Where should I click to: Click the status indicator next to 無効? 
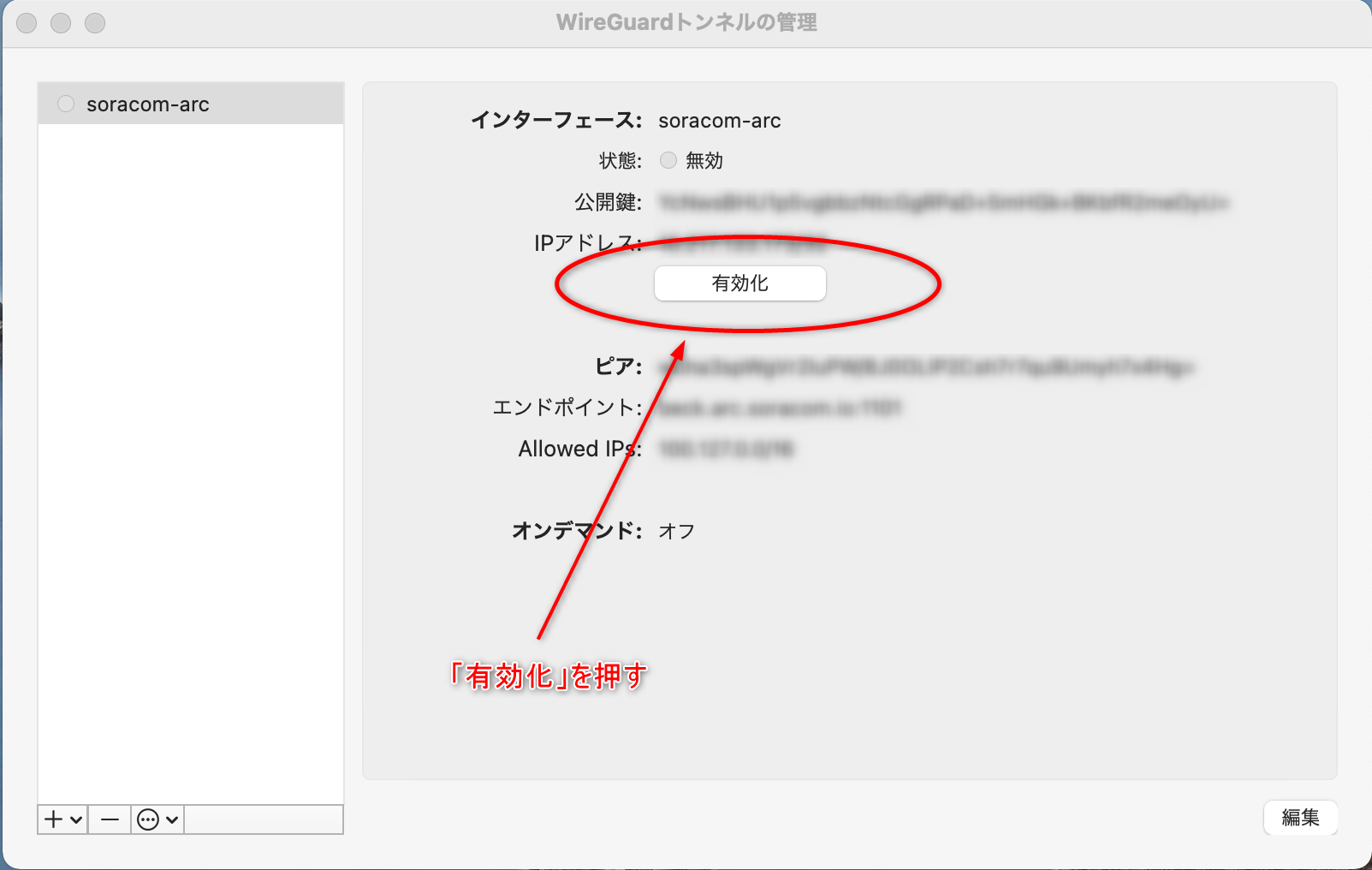point(668,160)
